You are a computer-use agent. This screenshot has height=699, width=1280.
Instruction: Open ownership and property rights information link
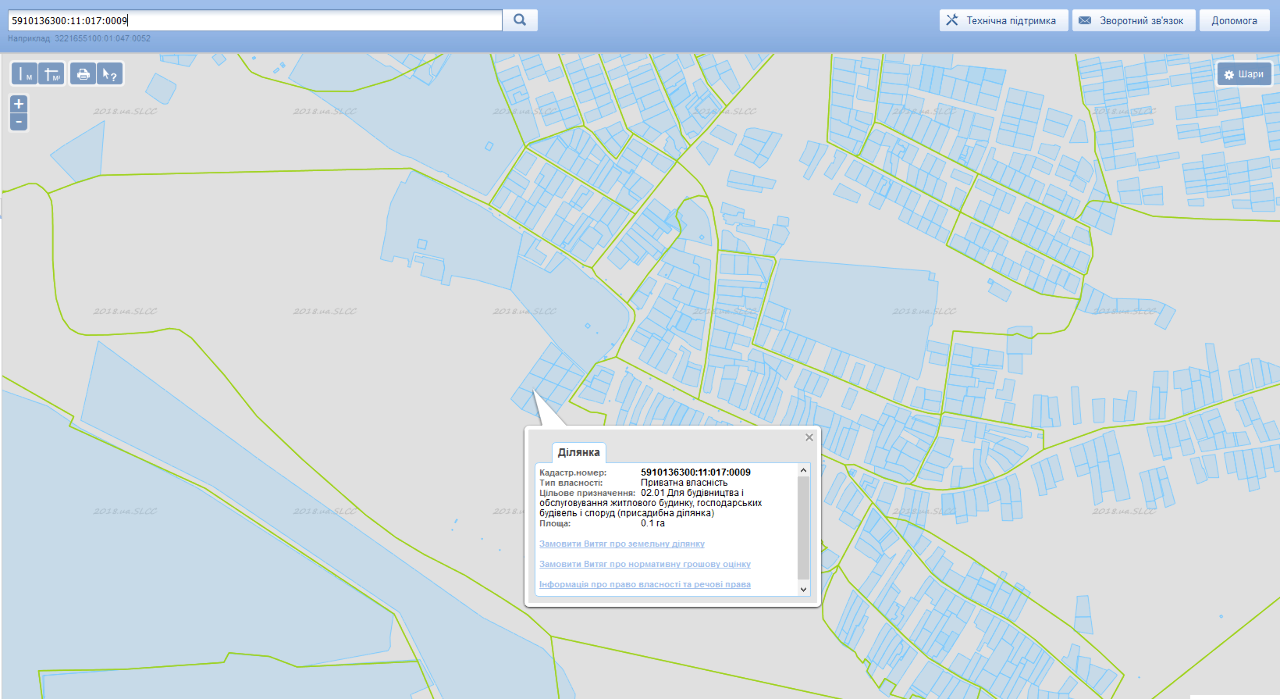[x=645, y=584]
